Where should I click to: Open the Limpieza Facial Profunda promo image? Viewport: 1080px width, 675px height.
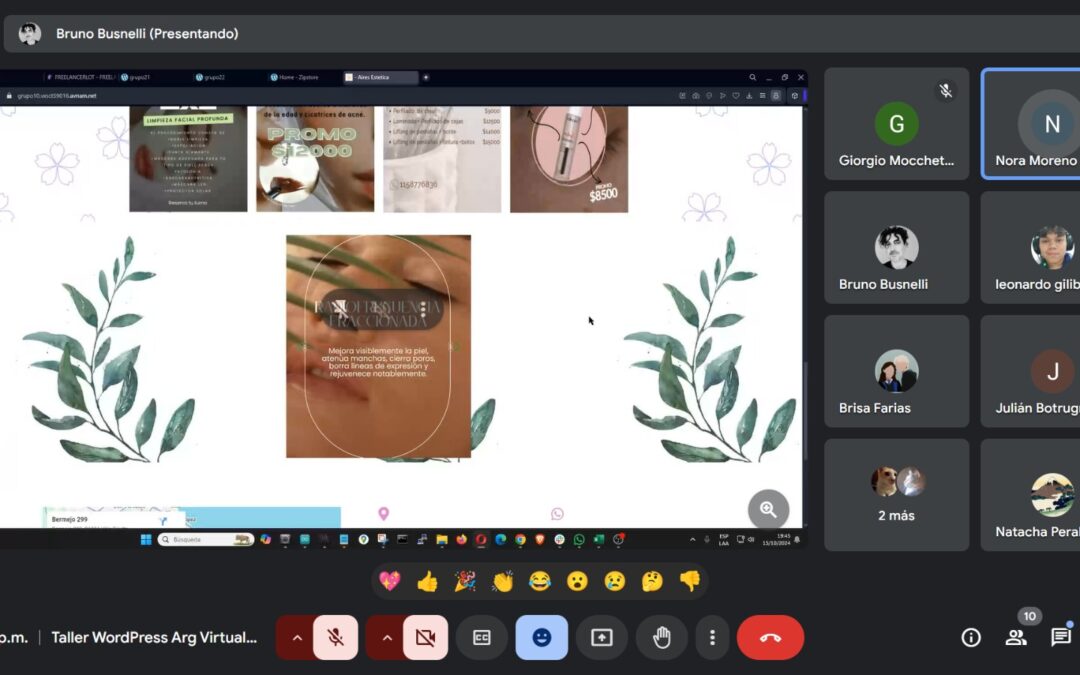[188, 158]
